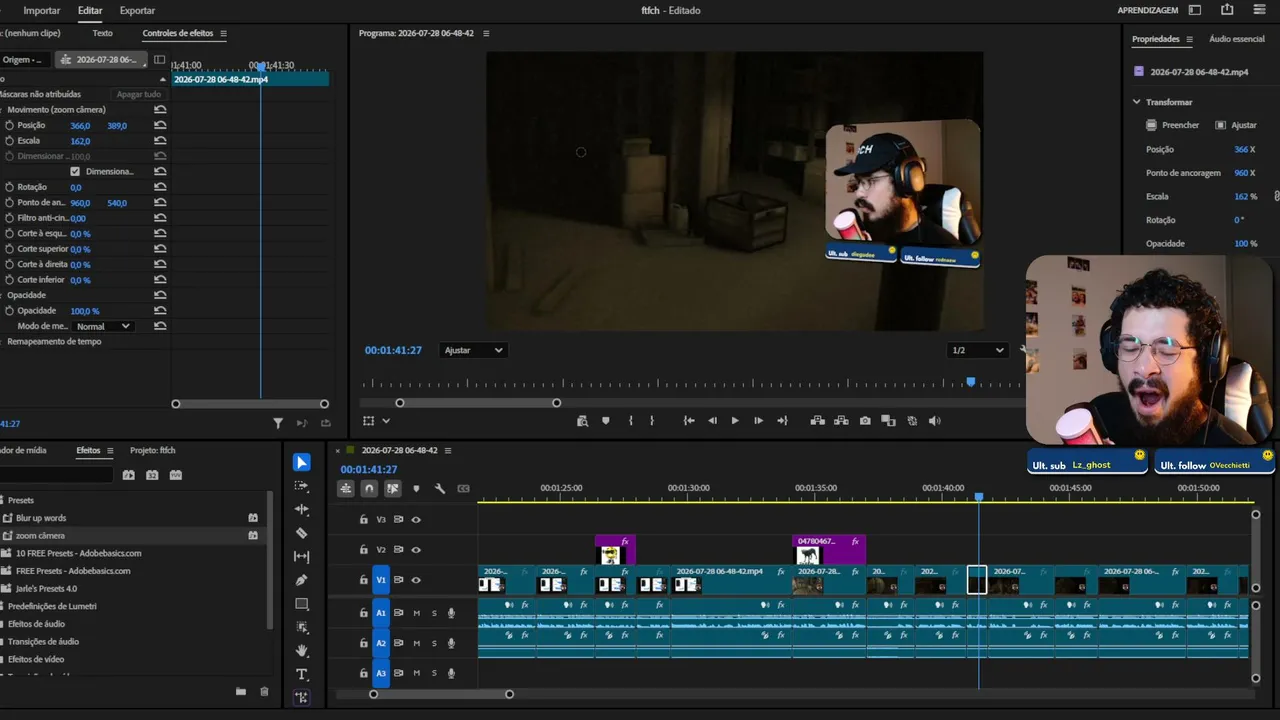Open the Propriedades panel menu

tap(1190, 39)
